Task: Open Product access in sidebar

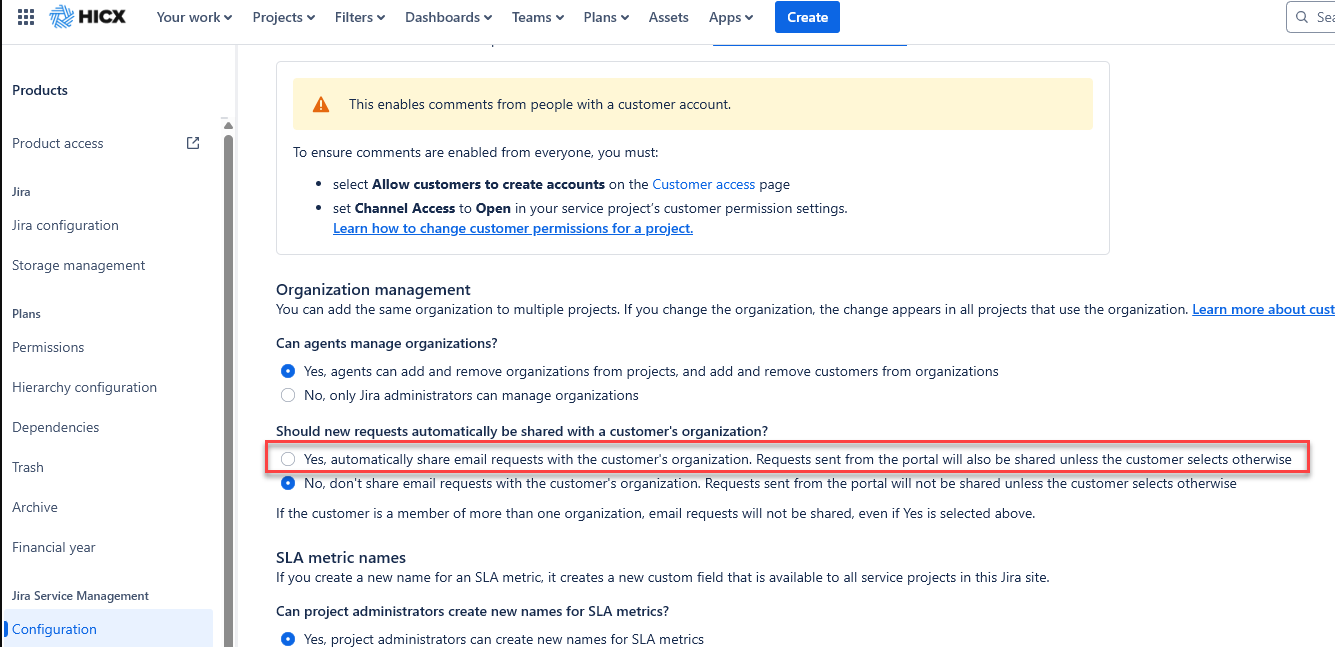Action: click(x=58, y=143)
